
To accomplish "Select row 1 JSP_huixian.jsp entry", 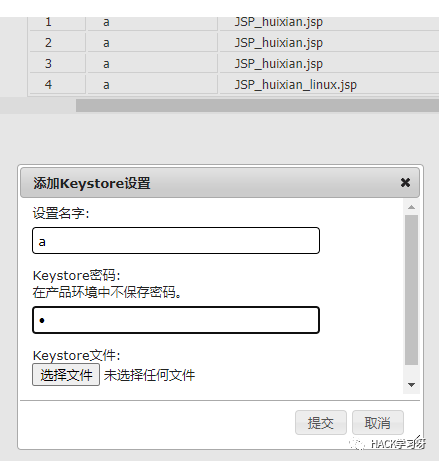I will point(279,22).
